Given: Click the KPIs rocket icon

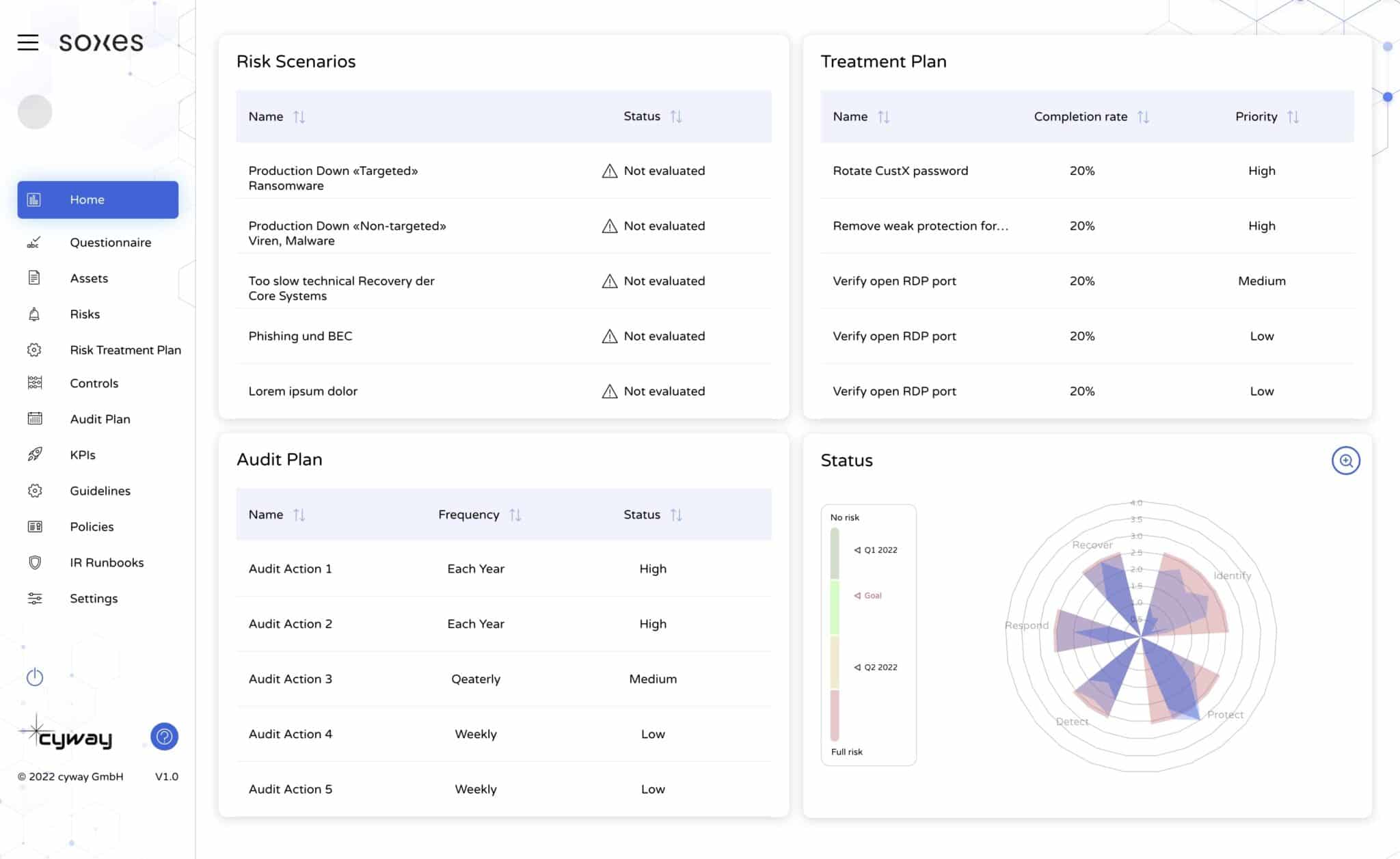Looking at the screenshot, I should 35,455.
